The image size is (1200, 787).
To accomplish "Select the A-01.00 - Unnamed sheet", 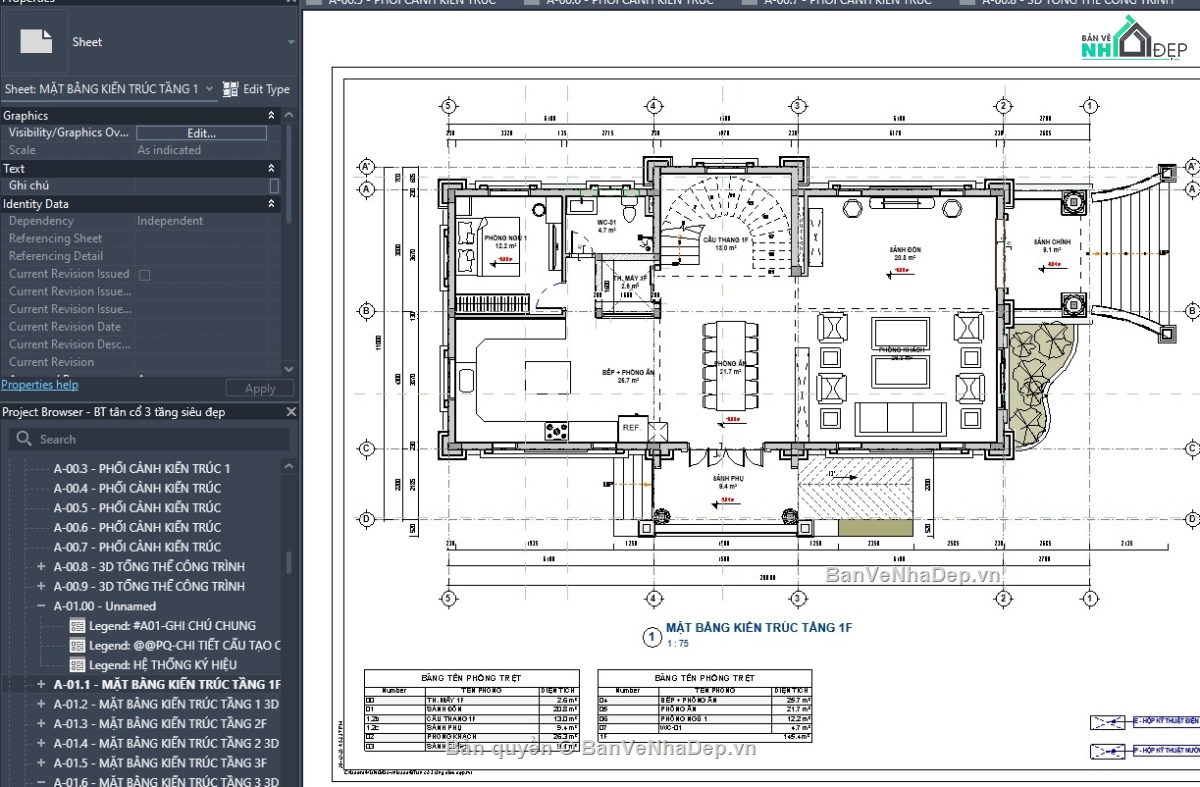I will coord(105,606).
